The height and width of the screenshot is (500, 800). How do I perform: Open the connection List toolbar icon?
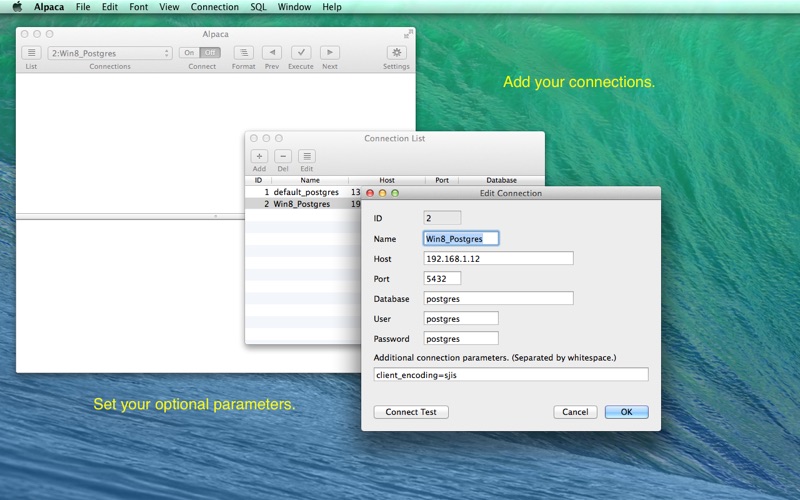(x=31, y=53)
